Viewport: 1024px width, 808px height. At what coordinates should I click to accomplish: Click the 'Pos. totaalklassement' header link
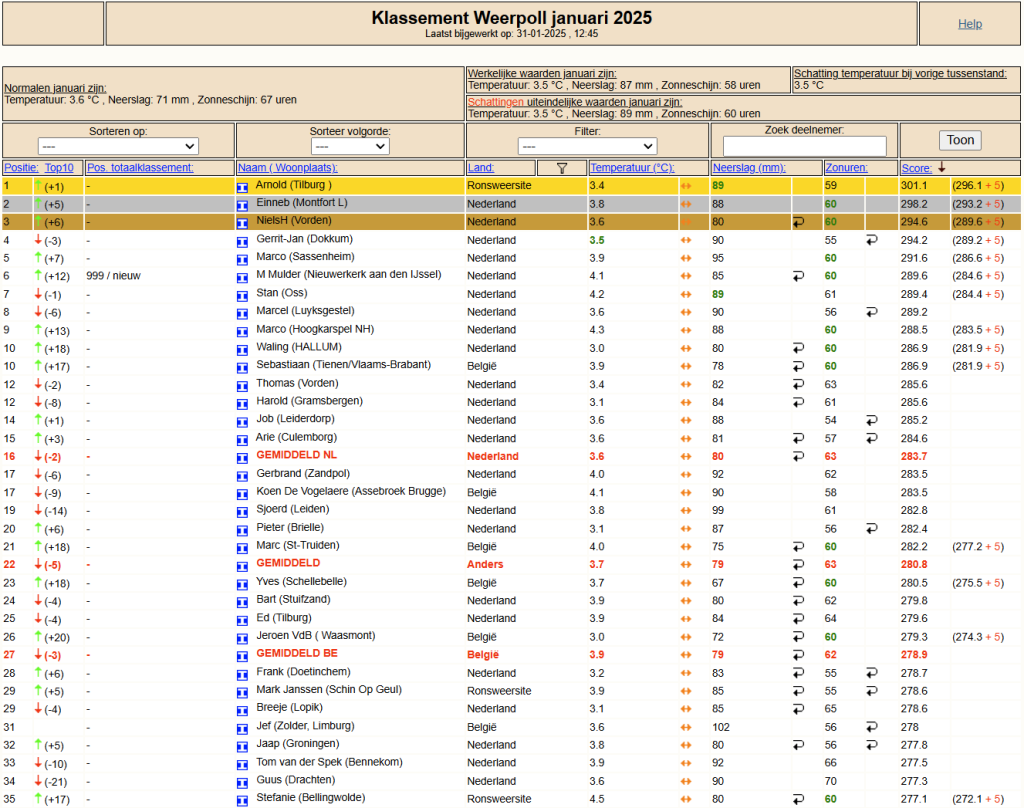coord(140,168)
